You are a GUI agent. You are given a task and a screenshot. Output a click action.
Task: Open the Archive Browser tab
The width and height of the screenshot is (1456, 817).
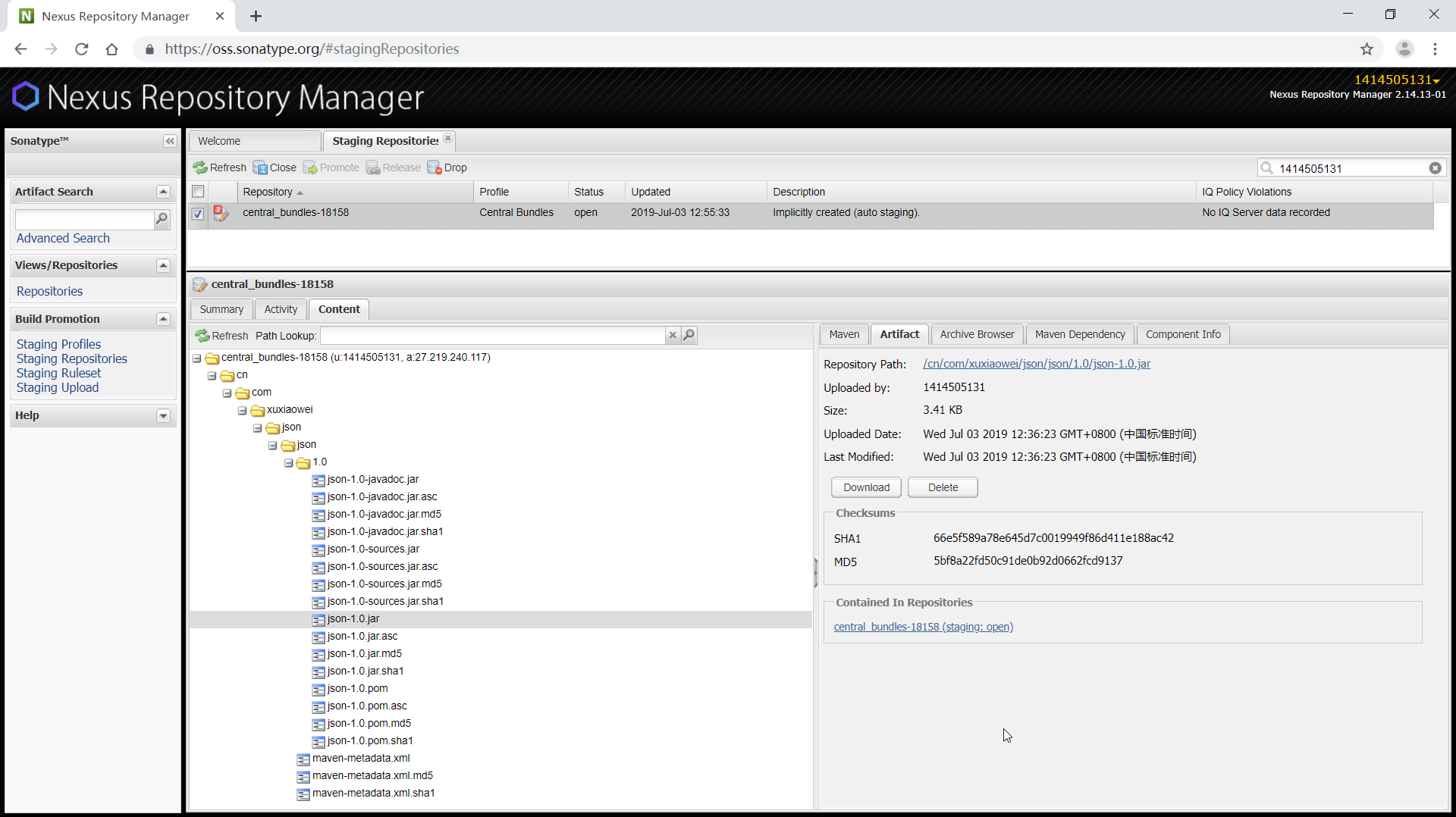click(x=977, y=334)
